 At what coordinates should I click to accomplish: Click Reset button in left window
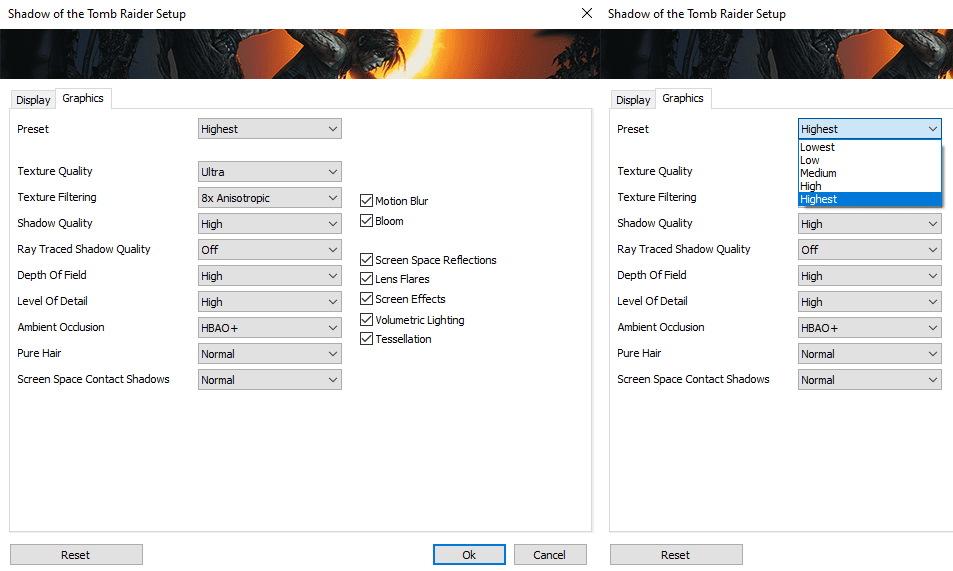tap(76, 555)
